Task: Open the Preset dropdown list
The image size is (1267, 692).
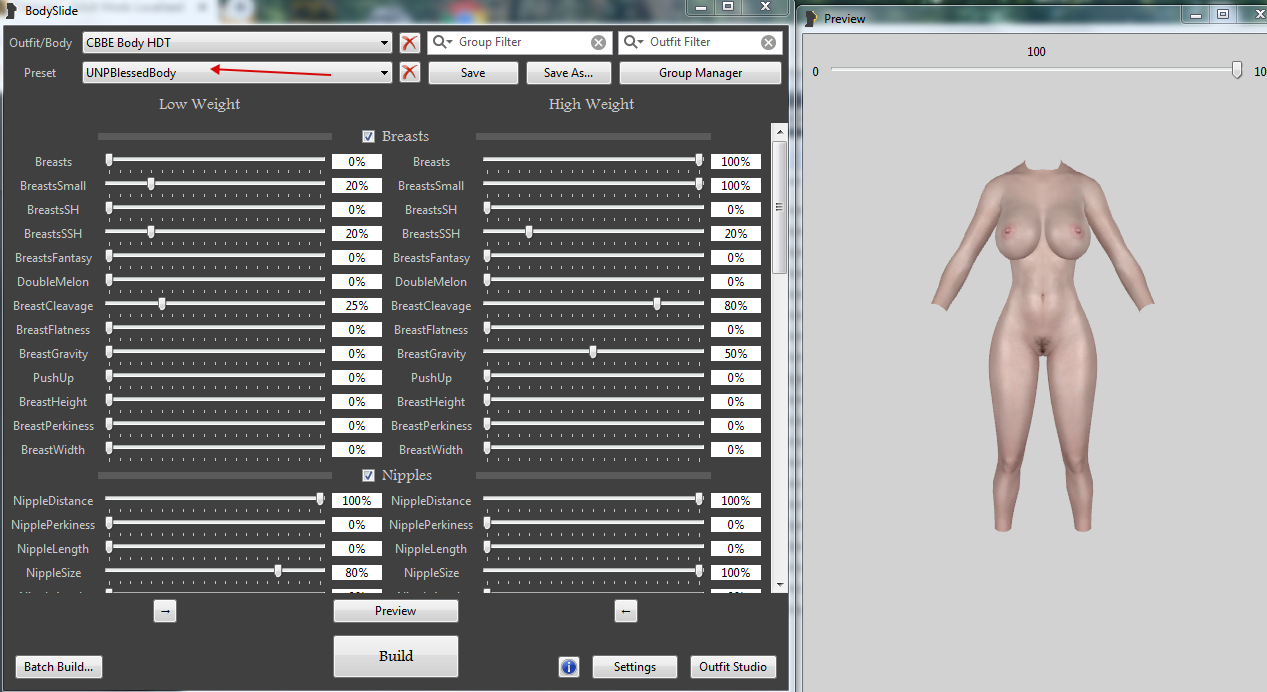Action: (385, 73)
